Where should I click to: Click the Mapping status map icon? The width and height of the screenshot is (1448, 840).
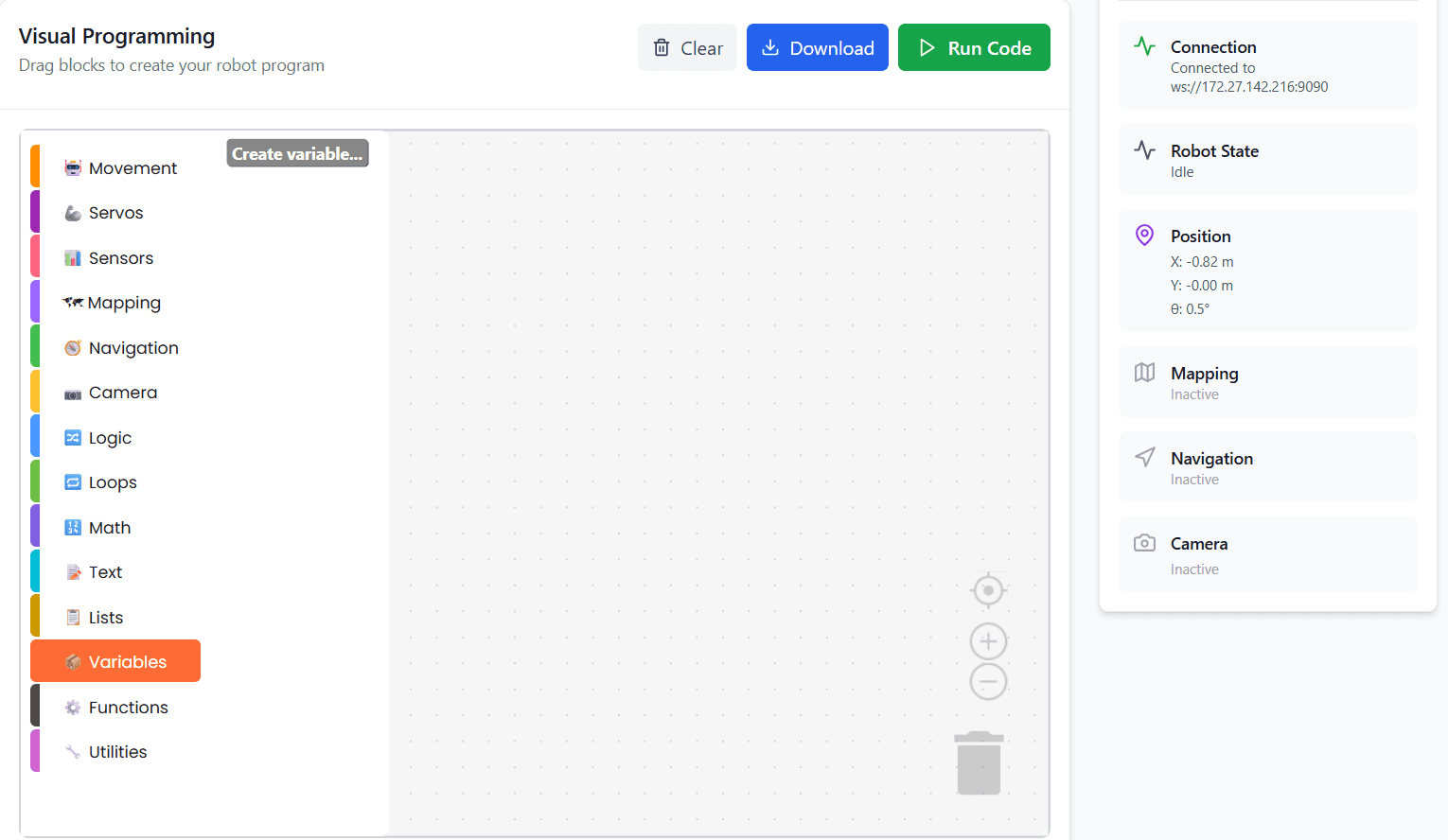[1144, 373]
